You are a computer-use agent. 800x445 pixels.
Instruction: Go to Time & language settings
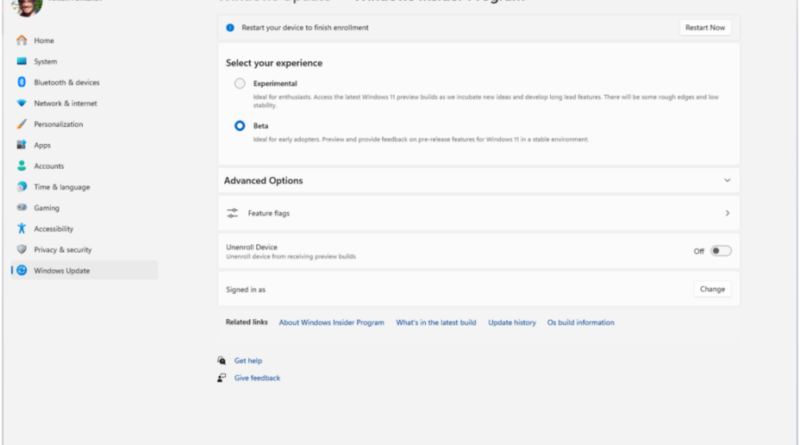(61, 187)
